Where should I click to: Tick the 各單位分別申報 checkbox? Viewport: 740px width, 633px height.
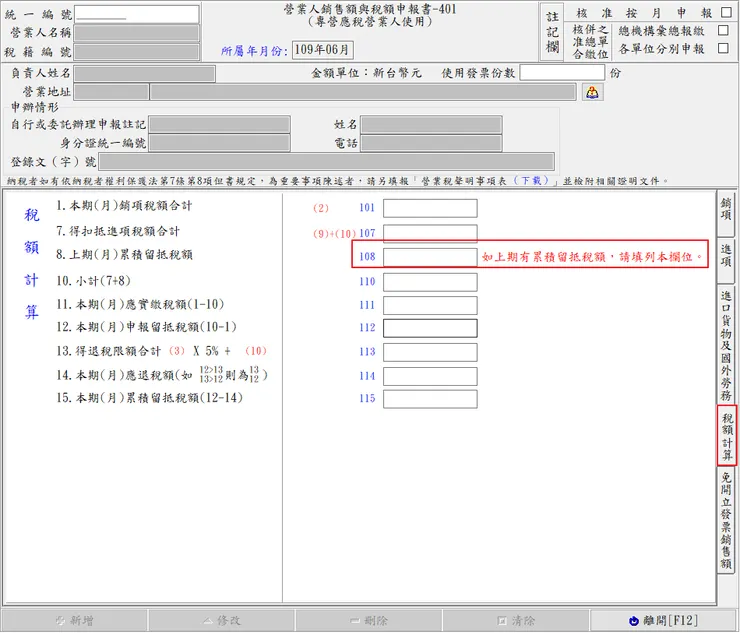(x=723, y=48)
